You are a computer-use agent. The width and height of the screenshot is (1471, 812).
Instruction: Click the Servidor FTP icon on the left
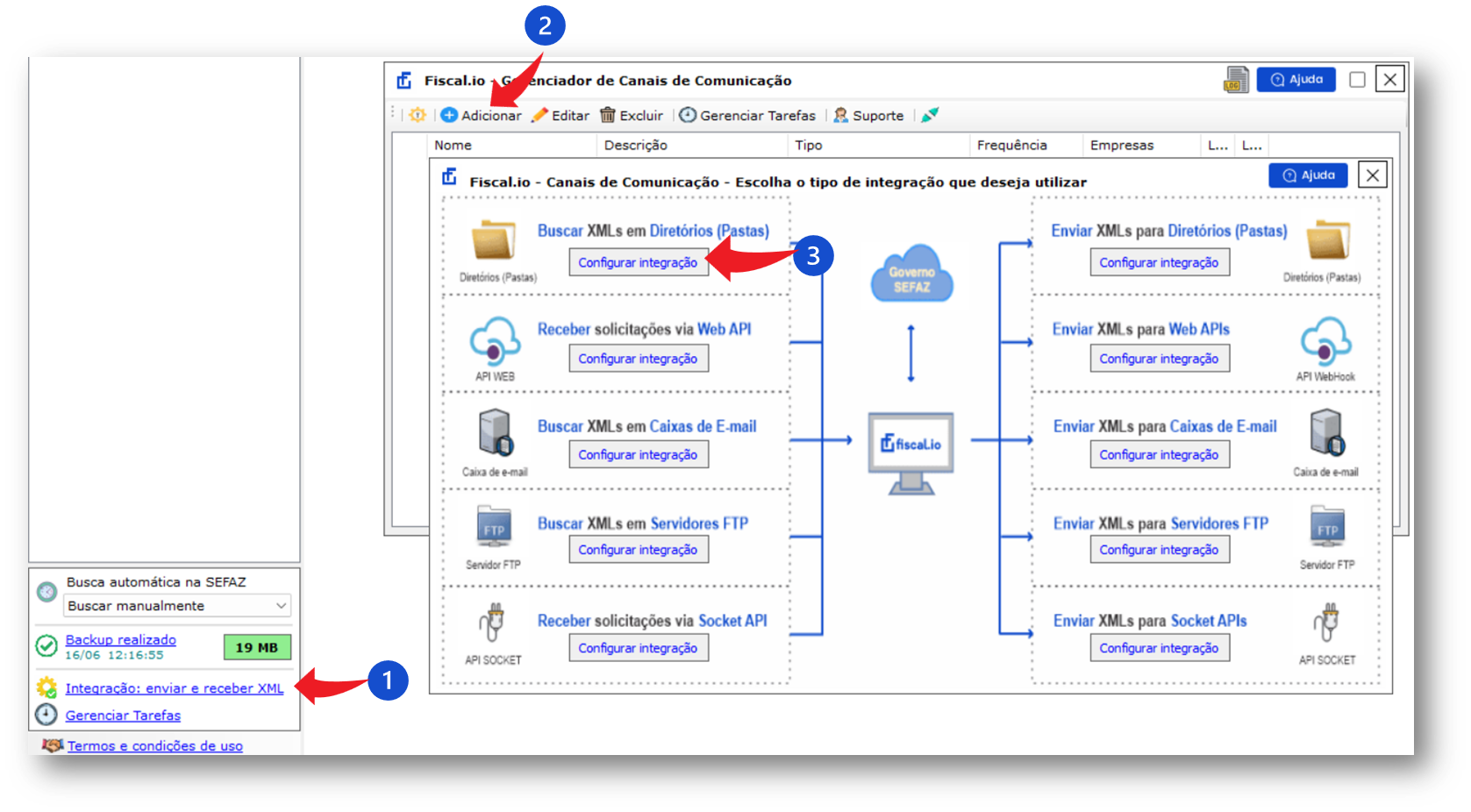coord(494,526)
